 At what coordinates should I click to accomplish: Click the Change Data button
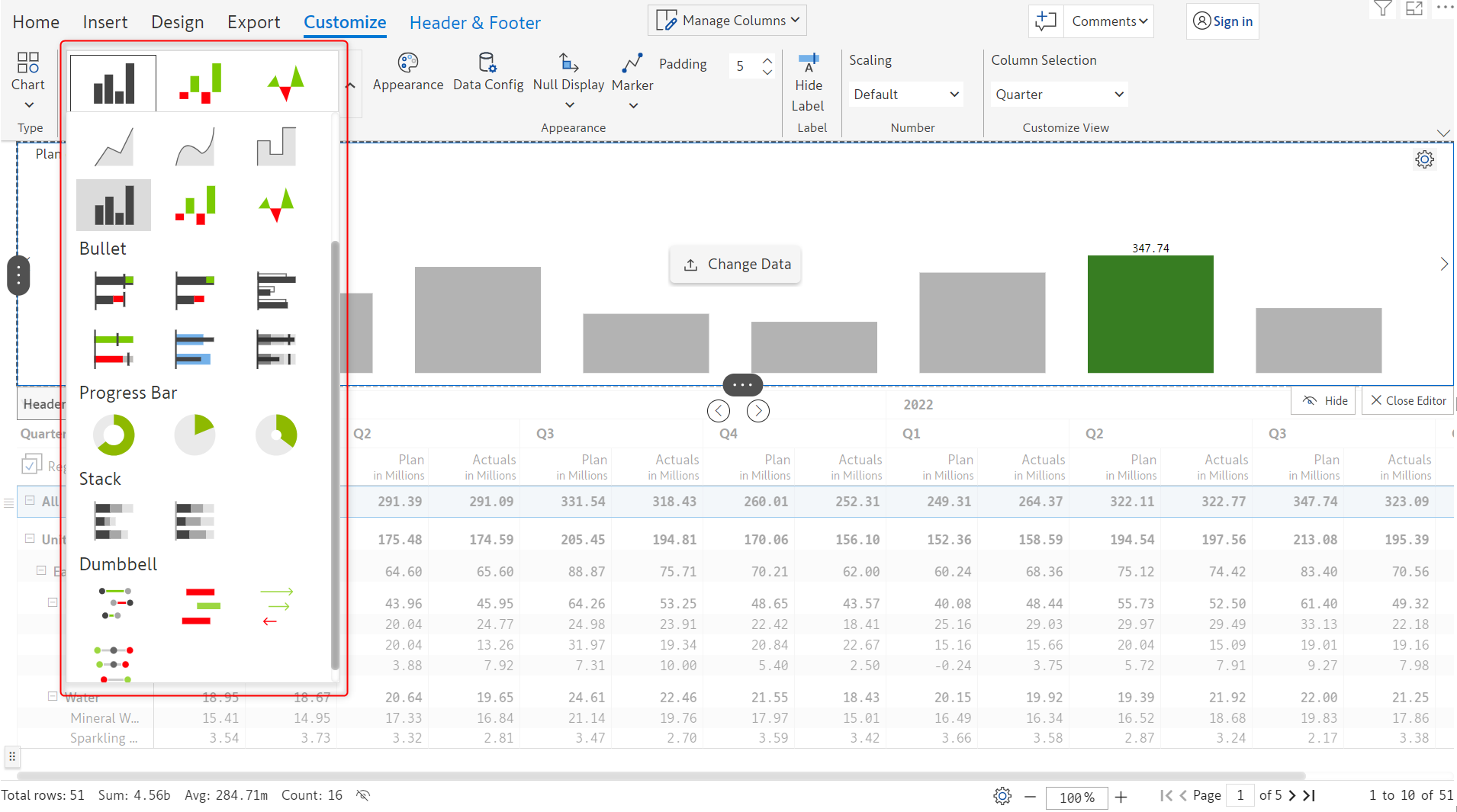point(735,265)
